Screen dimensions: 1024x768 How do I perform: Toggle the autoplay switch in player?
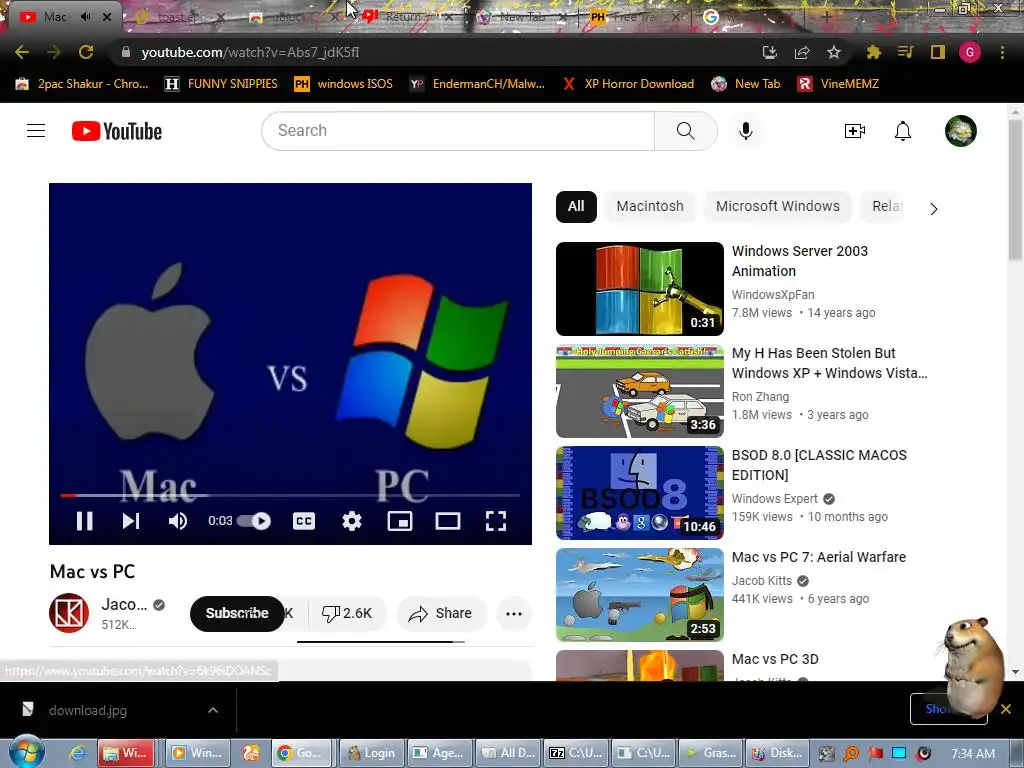pyautogui.click(x=254, y=520)
